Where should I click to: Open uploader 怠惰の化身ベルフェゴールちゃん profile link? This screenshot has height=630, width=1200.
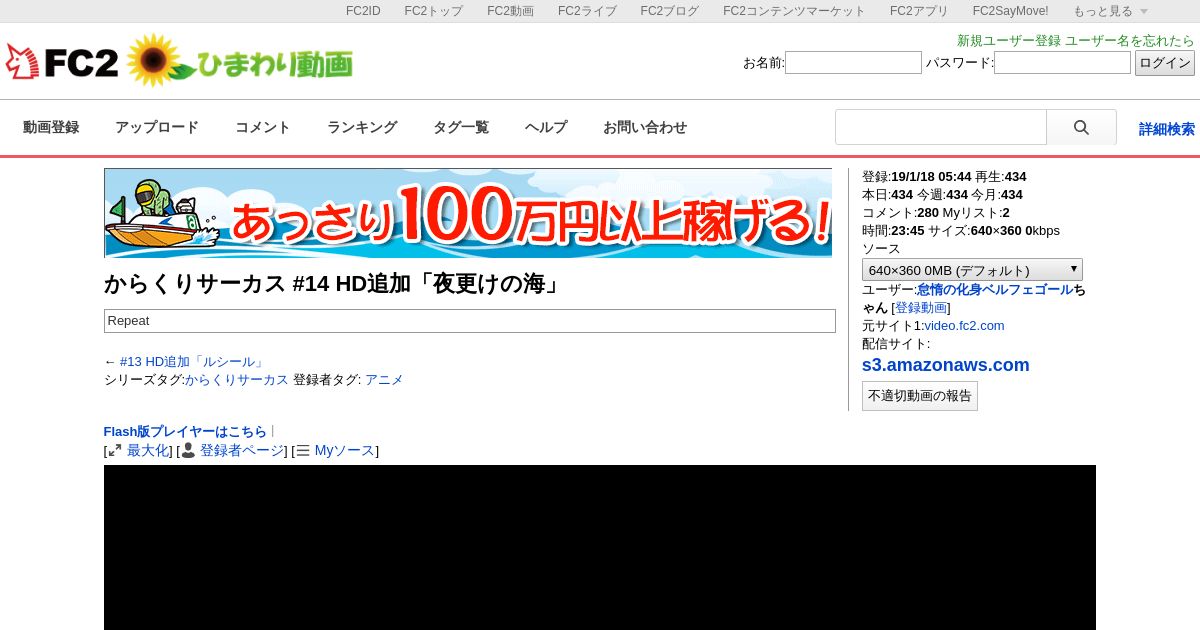pyautogui.click(x=995, y=290)
